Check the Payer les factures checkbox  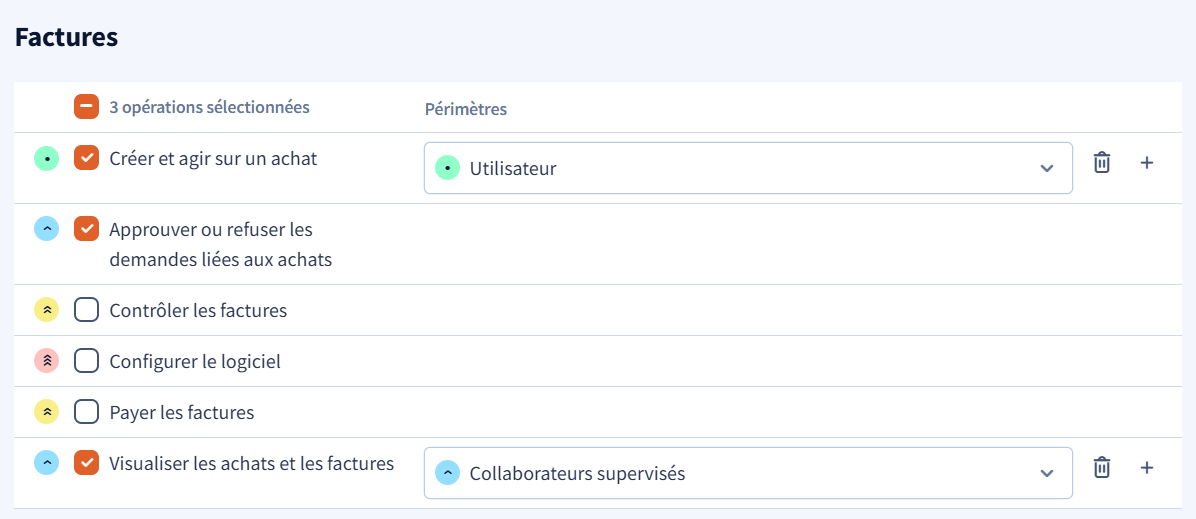tap(86, 412)
